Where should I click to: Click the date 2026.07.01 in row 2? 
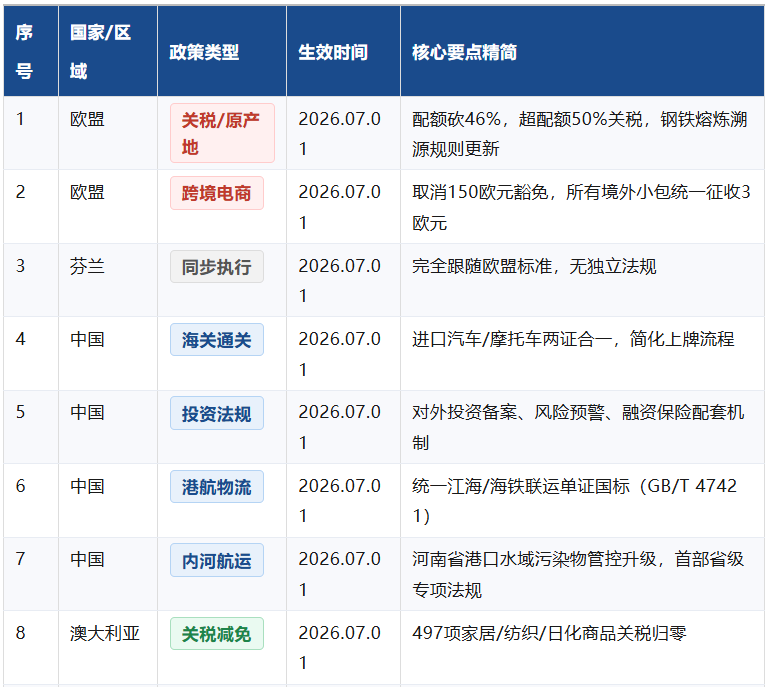(339, 207)
